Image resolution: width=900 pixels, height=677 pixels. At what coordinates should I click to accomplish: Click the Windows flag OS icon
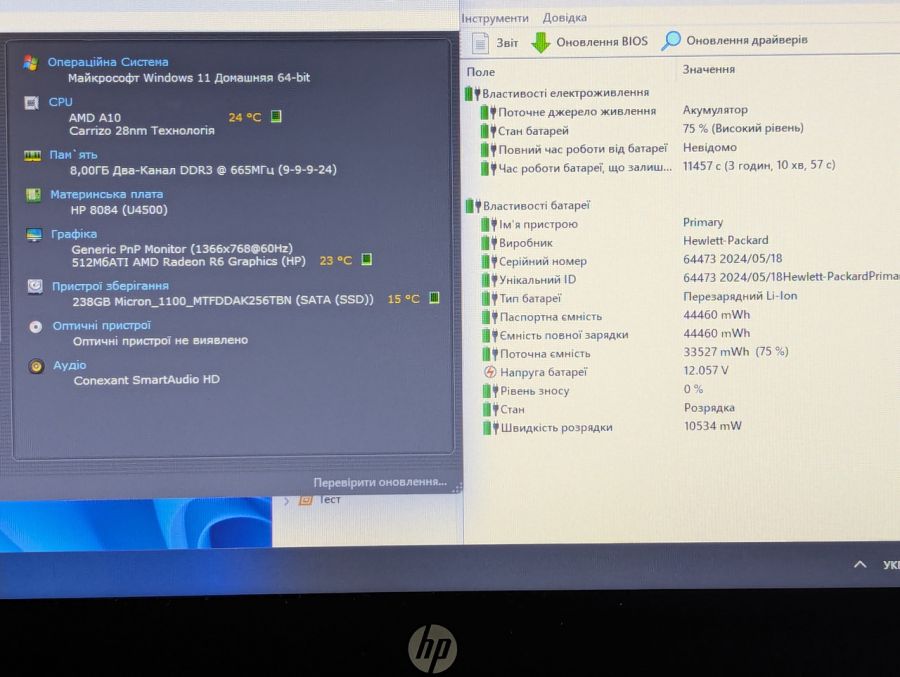(x=30, y=62)
